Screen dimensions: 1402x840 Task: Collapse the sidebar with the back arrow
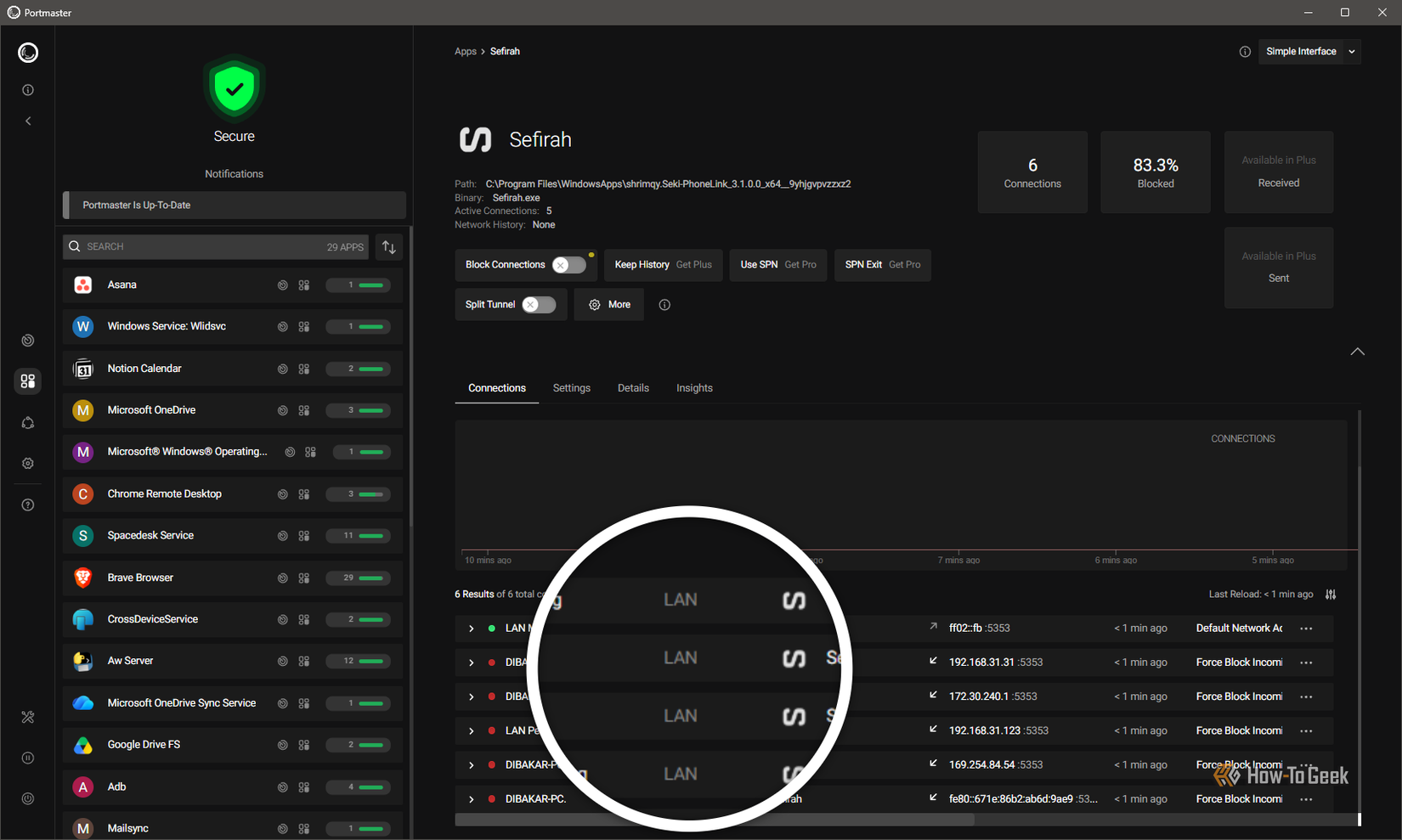(x=28, y=121)
